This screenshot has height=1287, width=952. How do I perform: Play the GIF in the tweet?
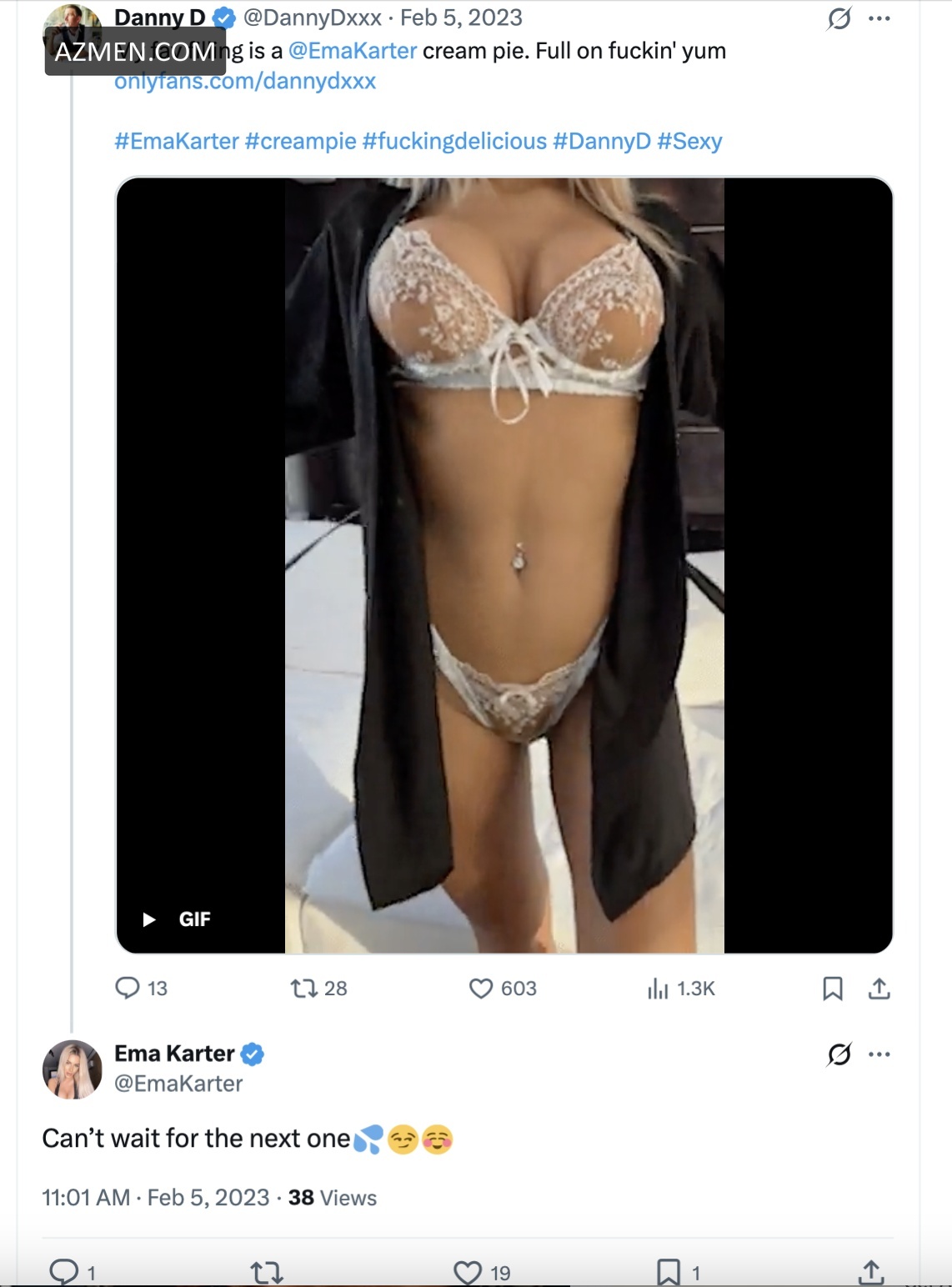pos(150,919)
